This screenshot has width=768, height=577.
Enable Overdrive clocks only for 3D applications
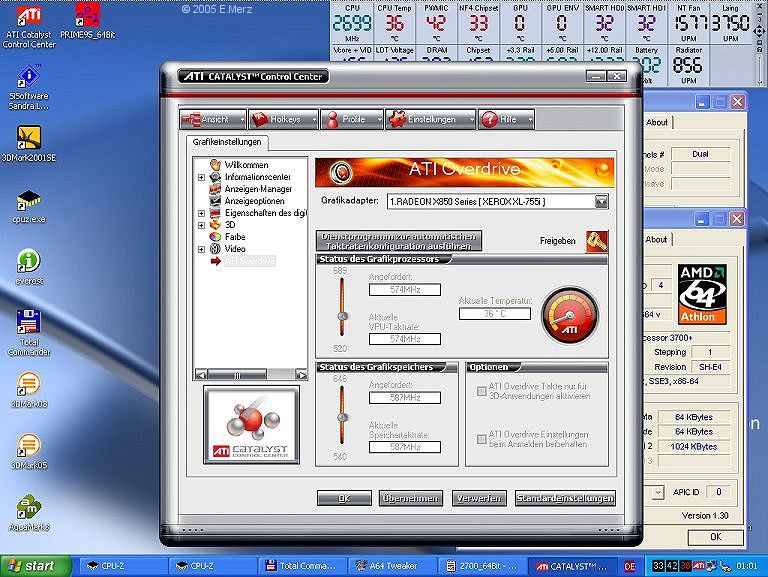coord(481,391)
